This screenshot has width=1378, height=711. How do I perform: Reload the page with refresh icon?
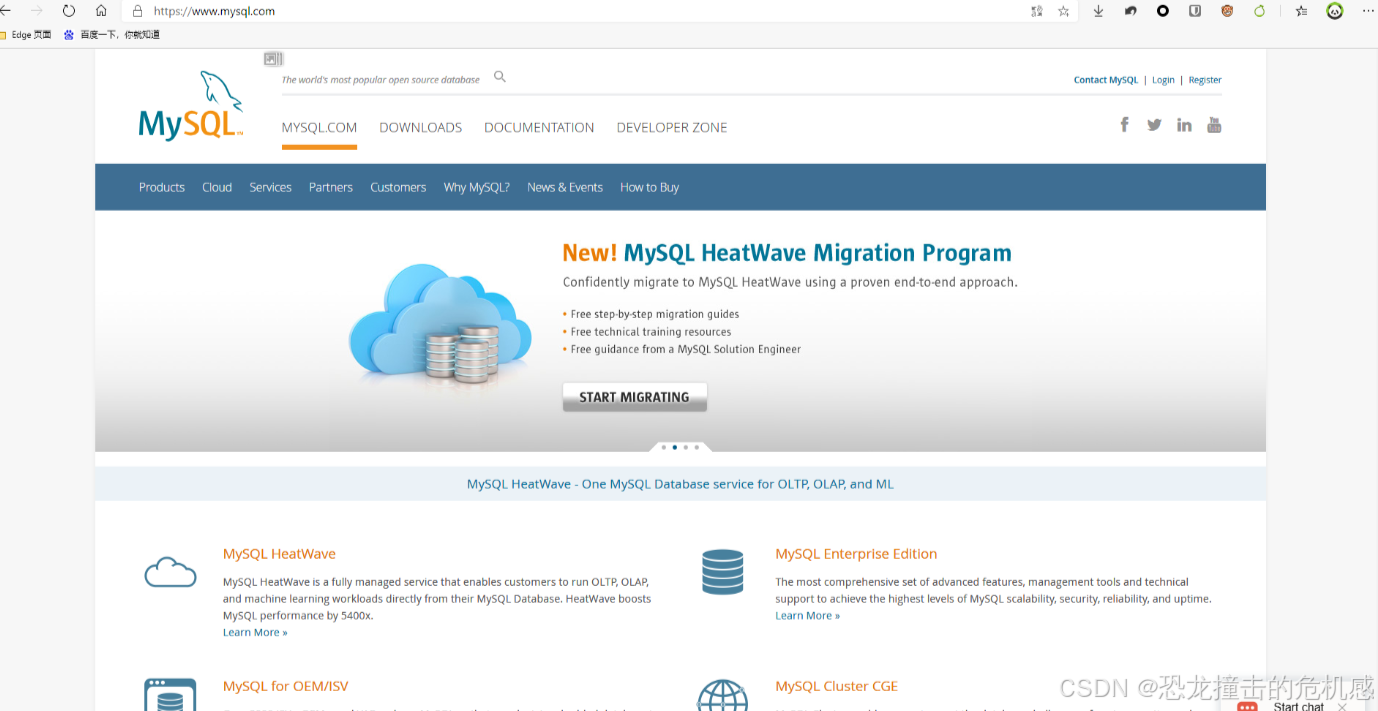[x=69, y=11]
